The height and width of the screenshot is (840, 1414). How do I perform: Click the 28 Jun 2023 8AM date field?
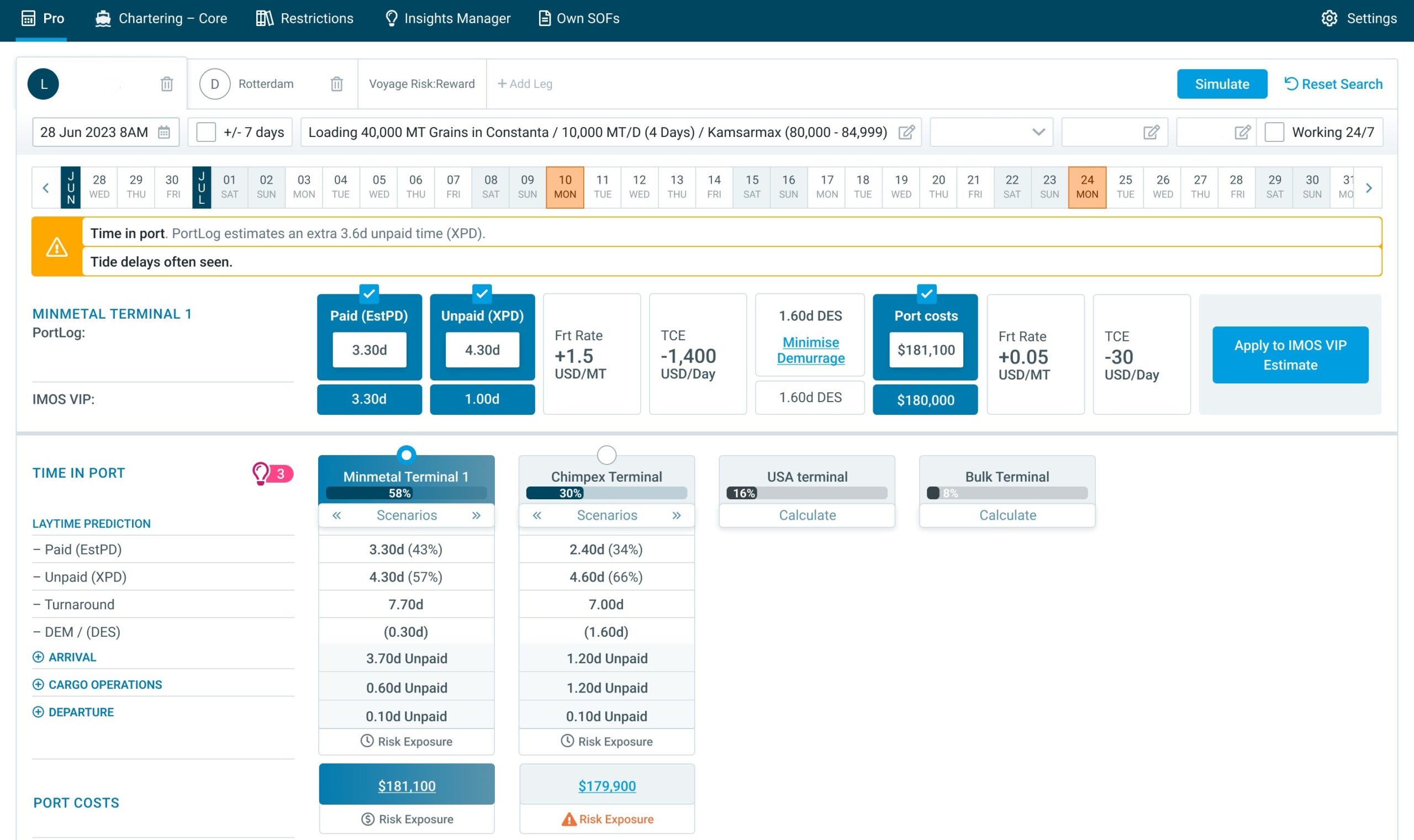105,132
